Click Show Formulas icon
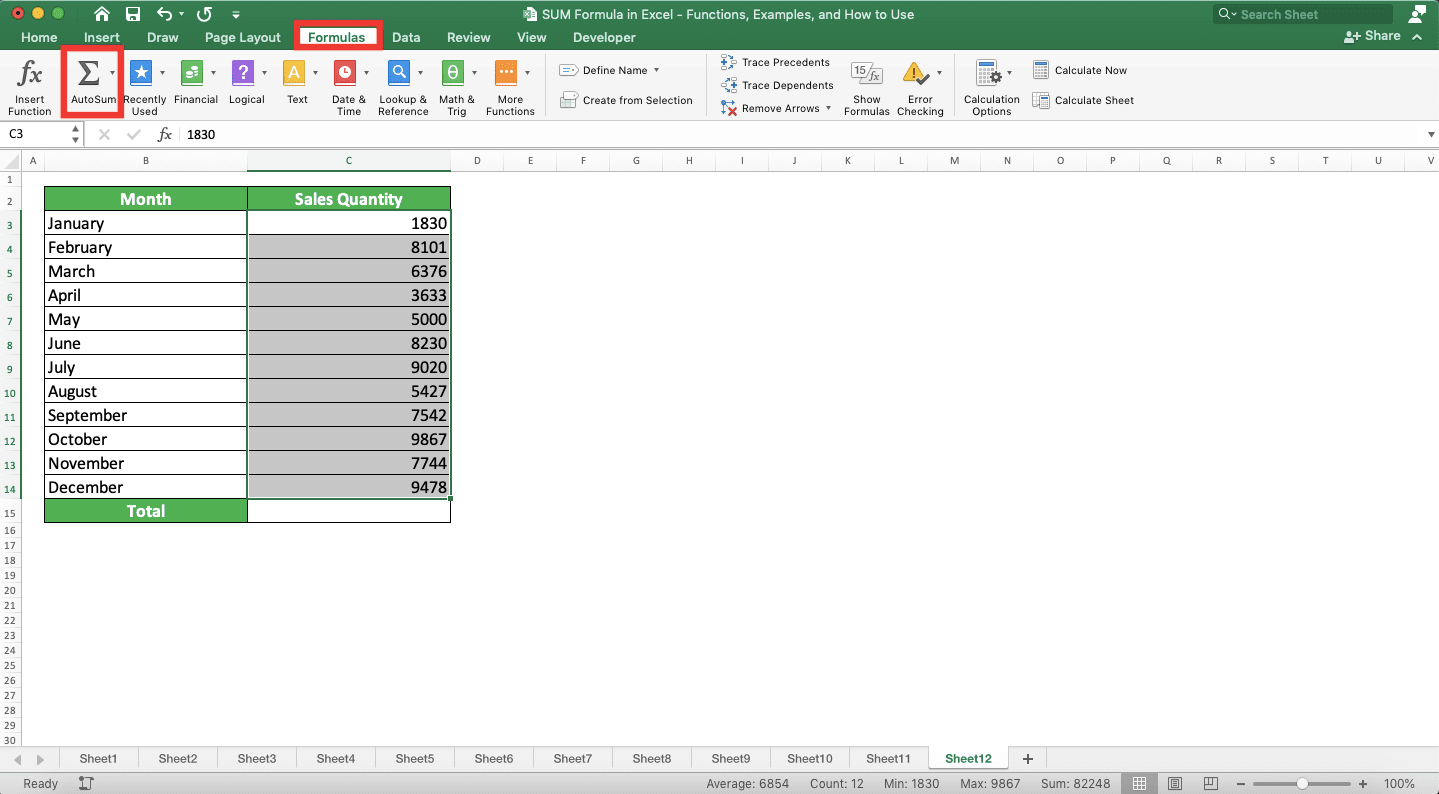Screen dimensions: 1439x794 point(866,73)
